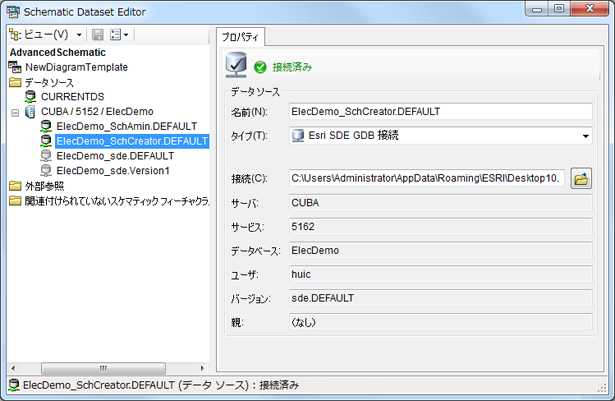Select ElecDemo_SchAmin.DEFAULT in the tree

(x=127, y=126)
